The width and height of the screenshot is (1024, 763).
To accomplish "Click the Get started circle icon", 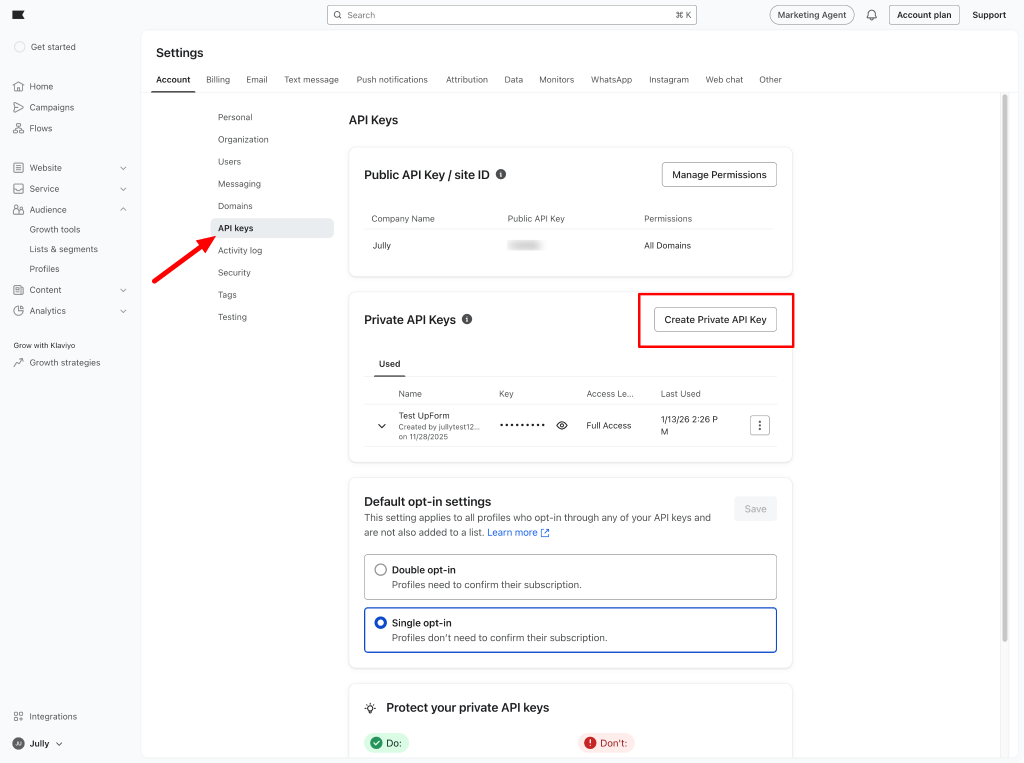I will click(20, 47).
